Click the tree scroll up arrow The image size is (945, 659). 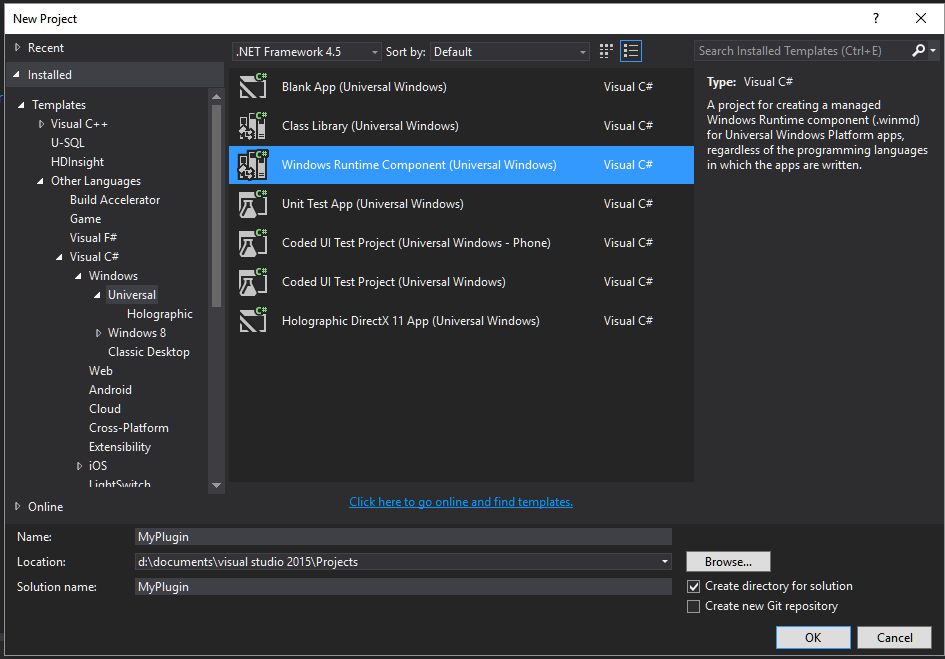pyautogui.click(x=216, y=96)
